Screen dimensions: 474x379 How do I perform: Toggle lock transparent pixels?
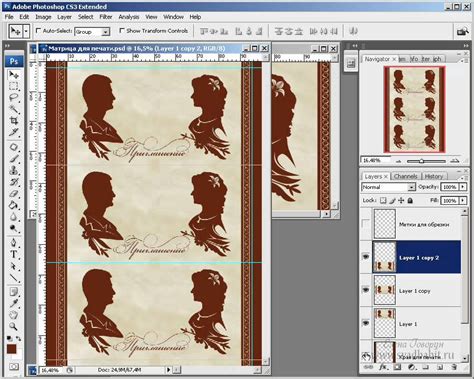pos(383,200)
